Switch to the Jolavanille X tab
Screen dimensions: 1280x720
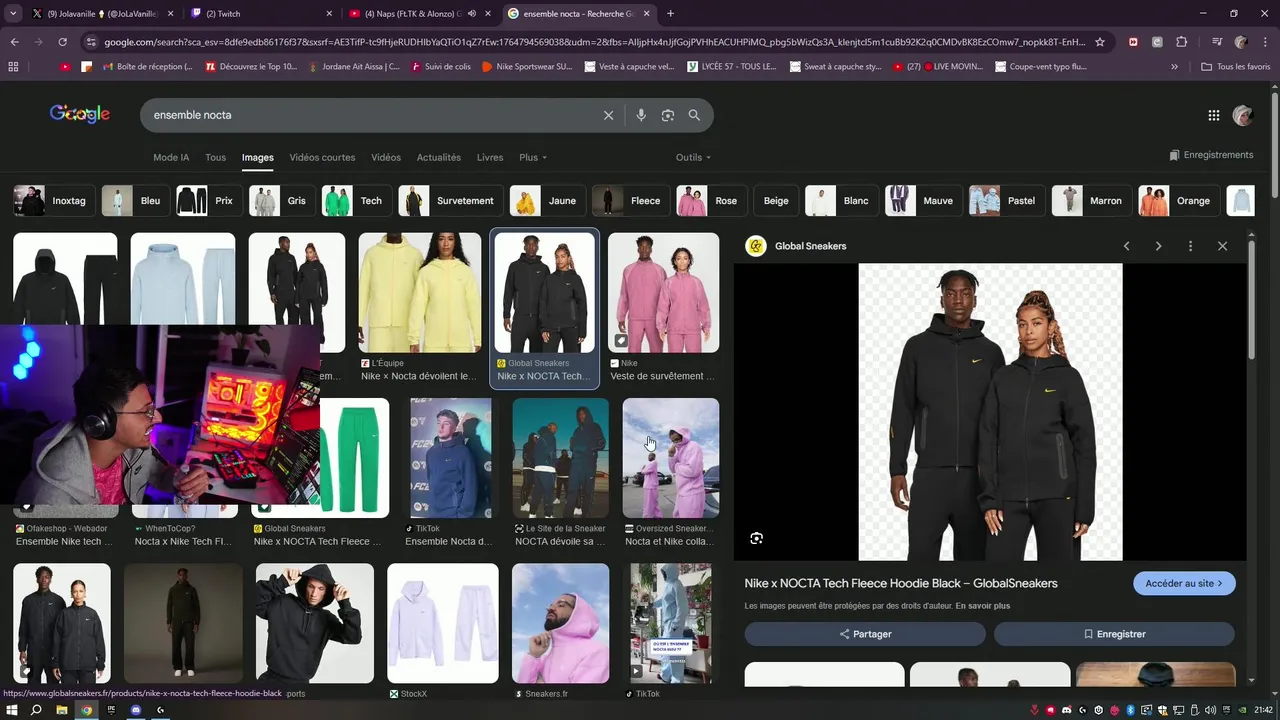coord(104,14)
